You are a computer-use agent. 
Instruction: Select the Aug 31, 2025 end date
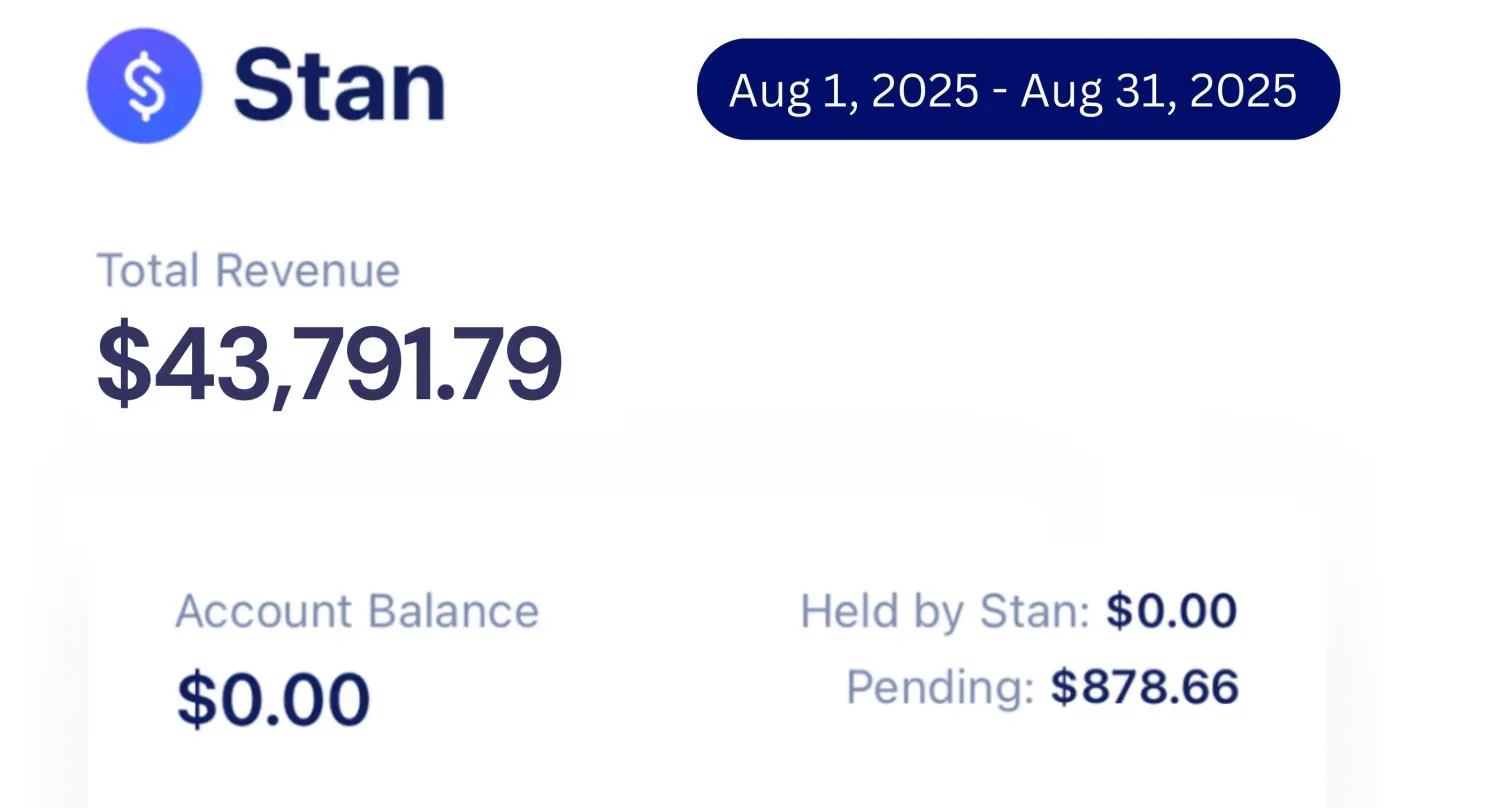[1158, 91]
